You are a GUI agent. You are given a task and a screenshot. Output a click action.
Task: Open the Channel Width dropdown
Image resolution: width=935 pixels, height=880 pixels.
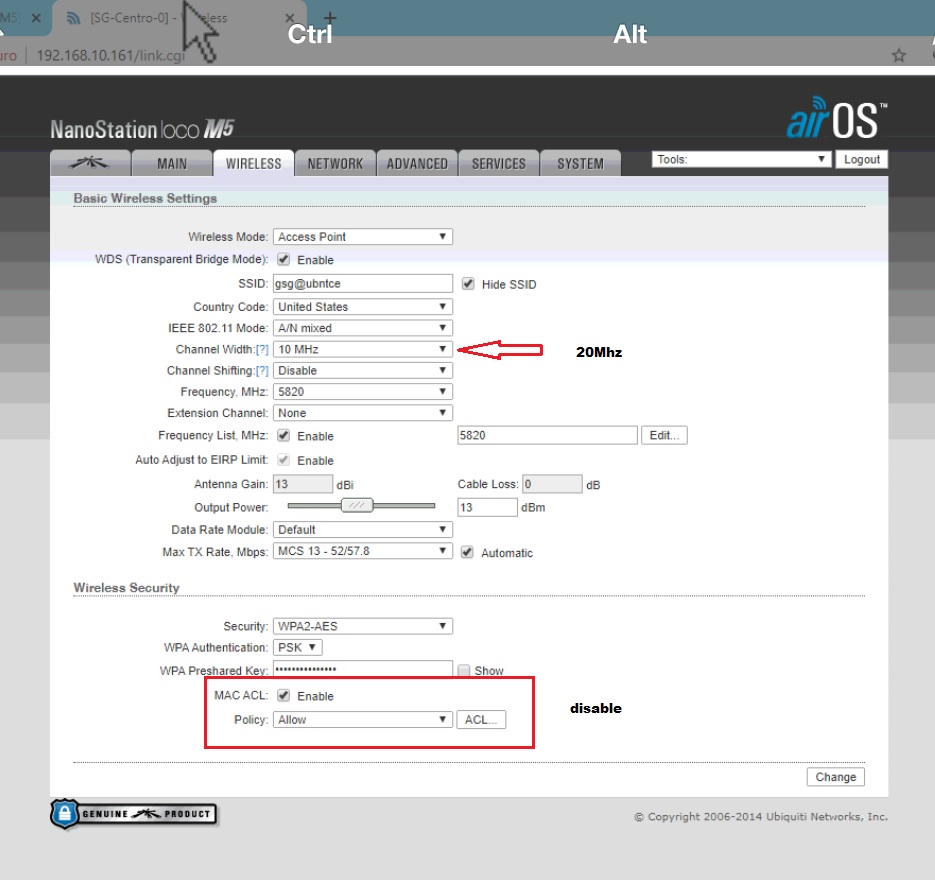click(363, 349)
